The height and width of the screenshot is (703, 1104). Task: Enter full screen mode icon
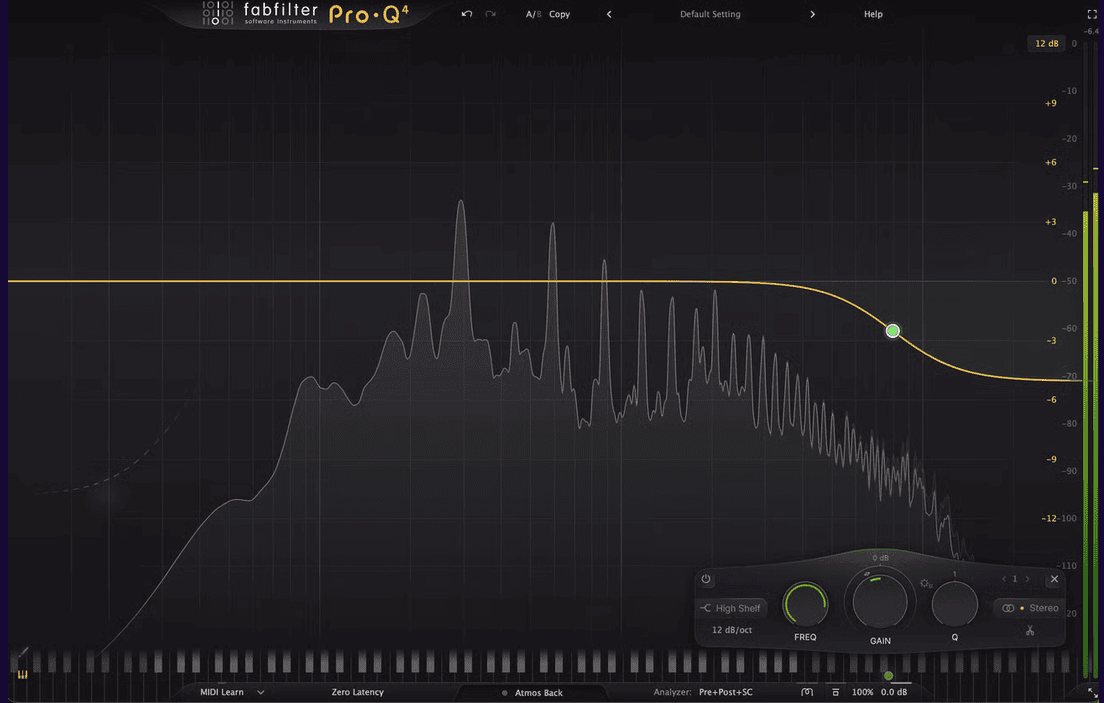tap(1092, 14)
